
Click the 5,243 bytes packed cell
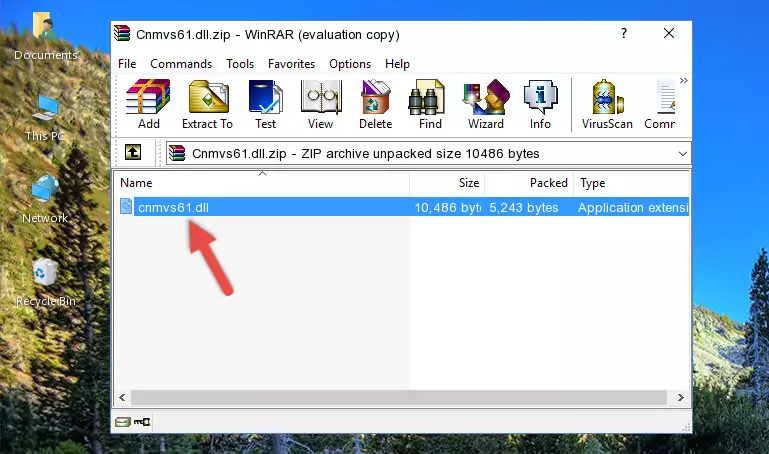point(523,207)
